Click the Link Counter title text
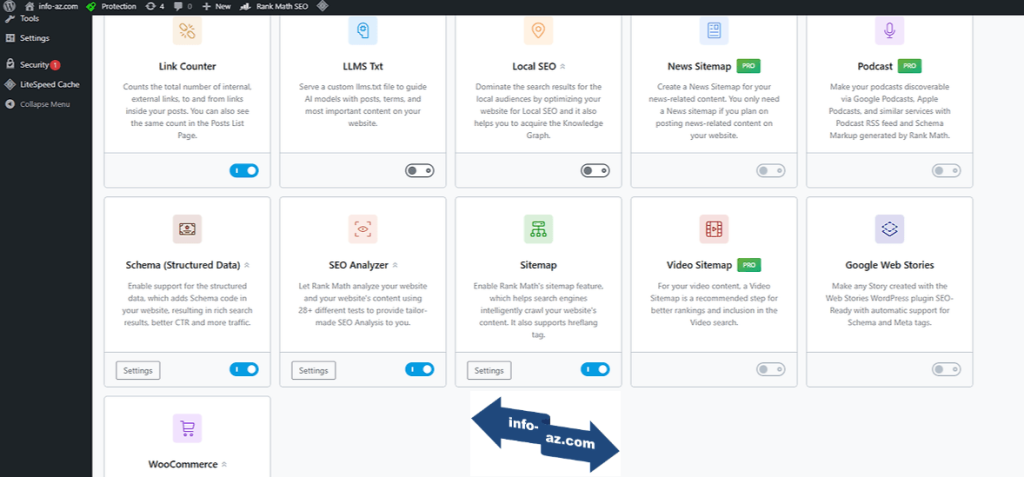 [x=187, y=67]
